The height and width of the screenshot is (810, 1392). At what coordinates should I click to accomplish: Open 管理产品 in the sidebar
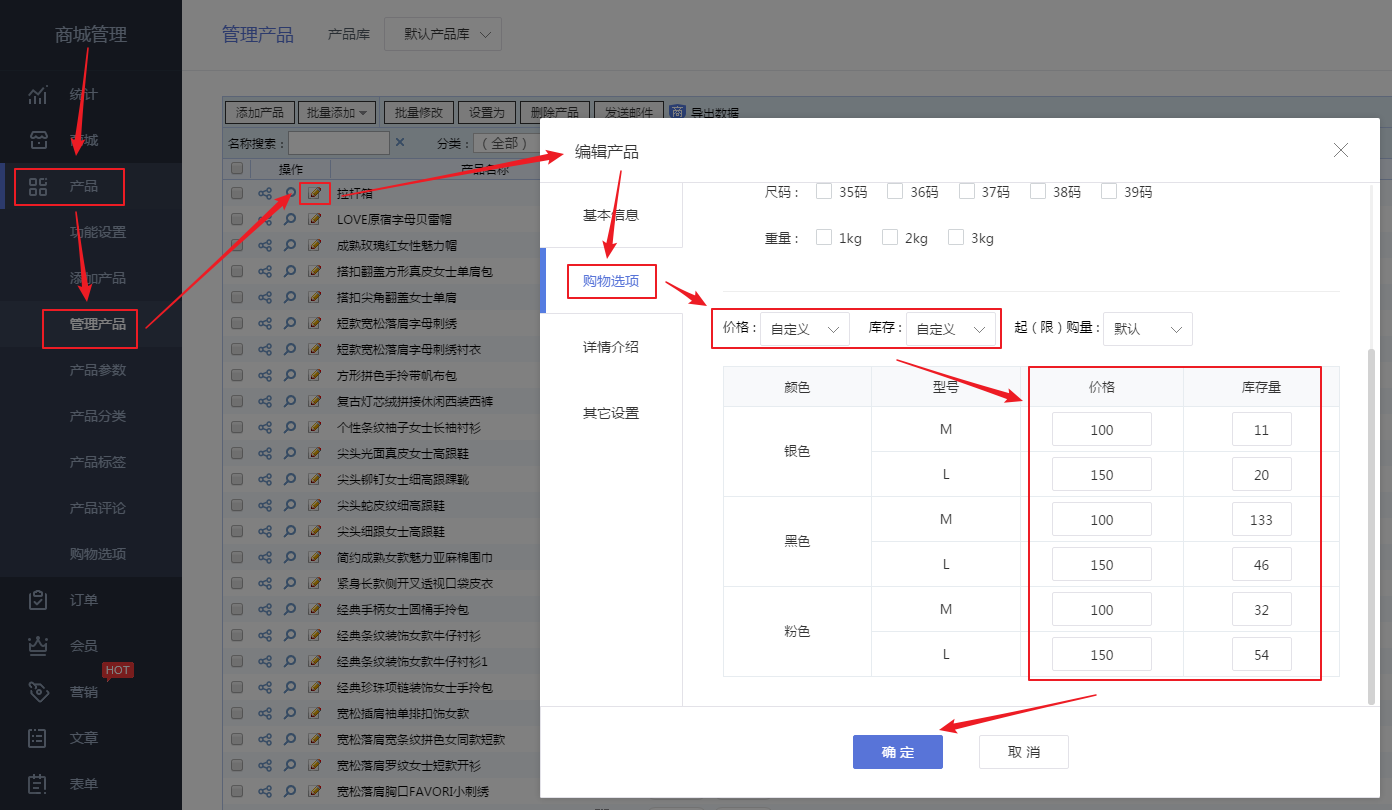point(98,324)
